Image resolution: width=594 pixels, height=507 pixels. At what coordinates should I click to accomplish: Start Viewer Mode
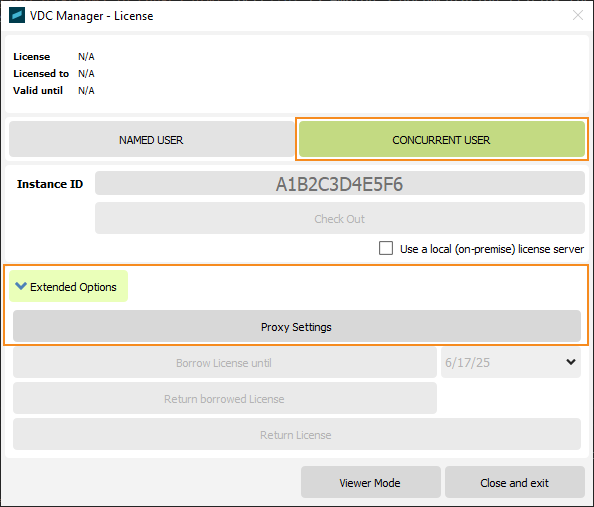pyautogui.click(x=370, y=482)
